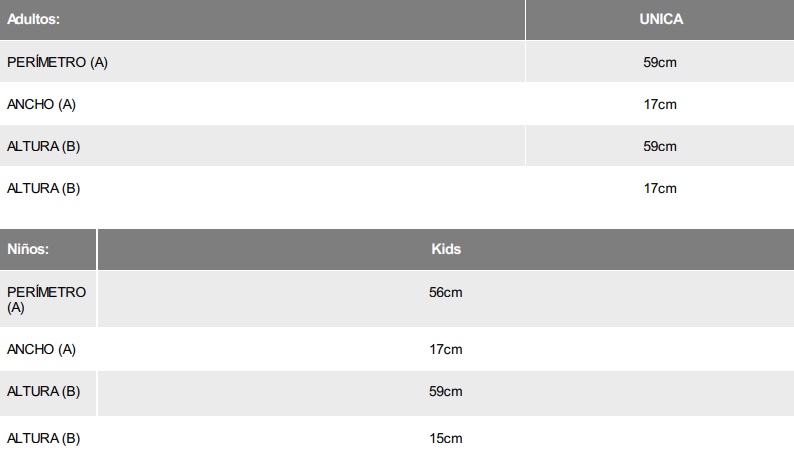Click first ALTURA (B) label under Adultos

point(43,146)
